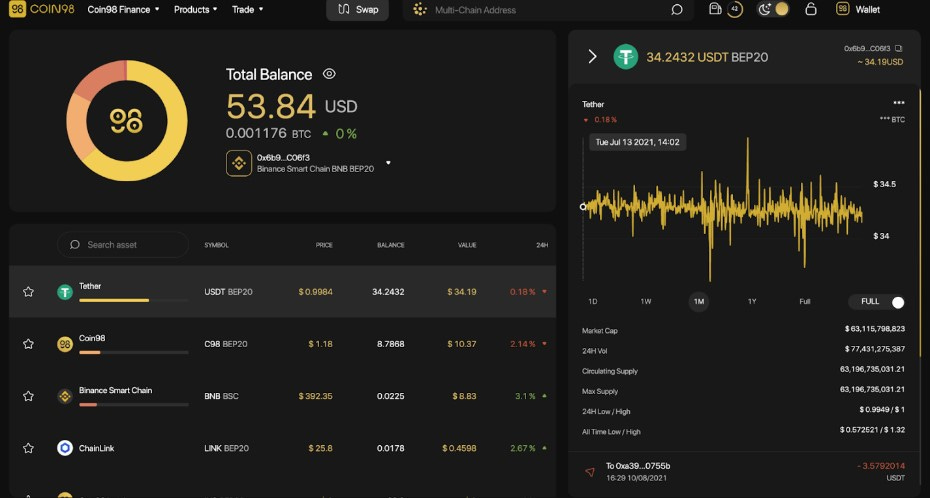
Task: Click the Wallet Coin98 icon
Action: pyautogui.click(x=842, y=9)
